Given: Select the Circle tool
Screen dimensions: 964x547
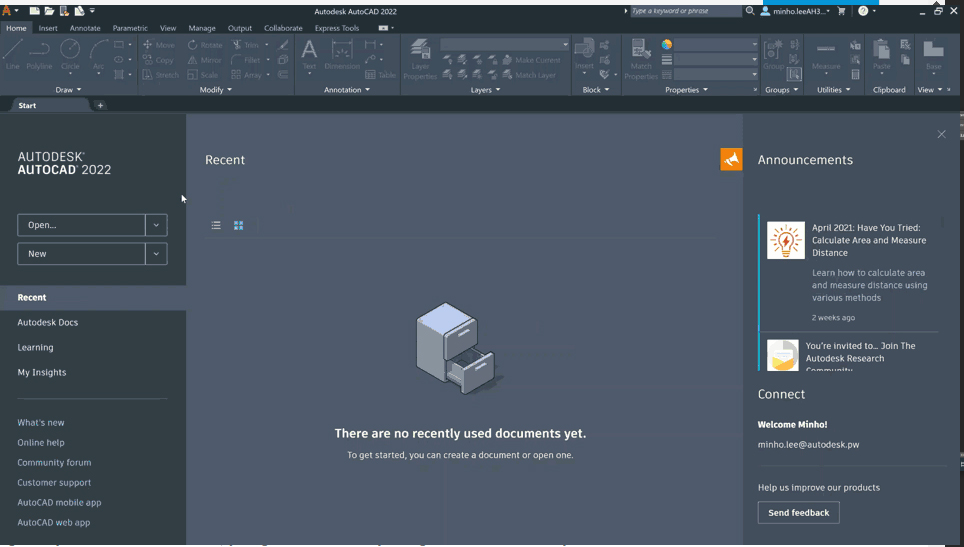Looking at the screenshot, I should 70,53.
